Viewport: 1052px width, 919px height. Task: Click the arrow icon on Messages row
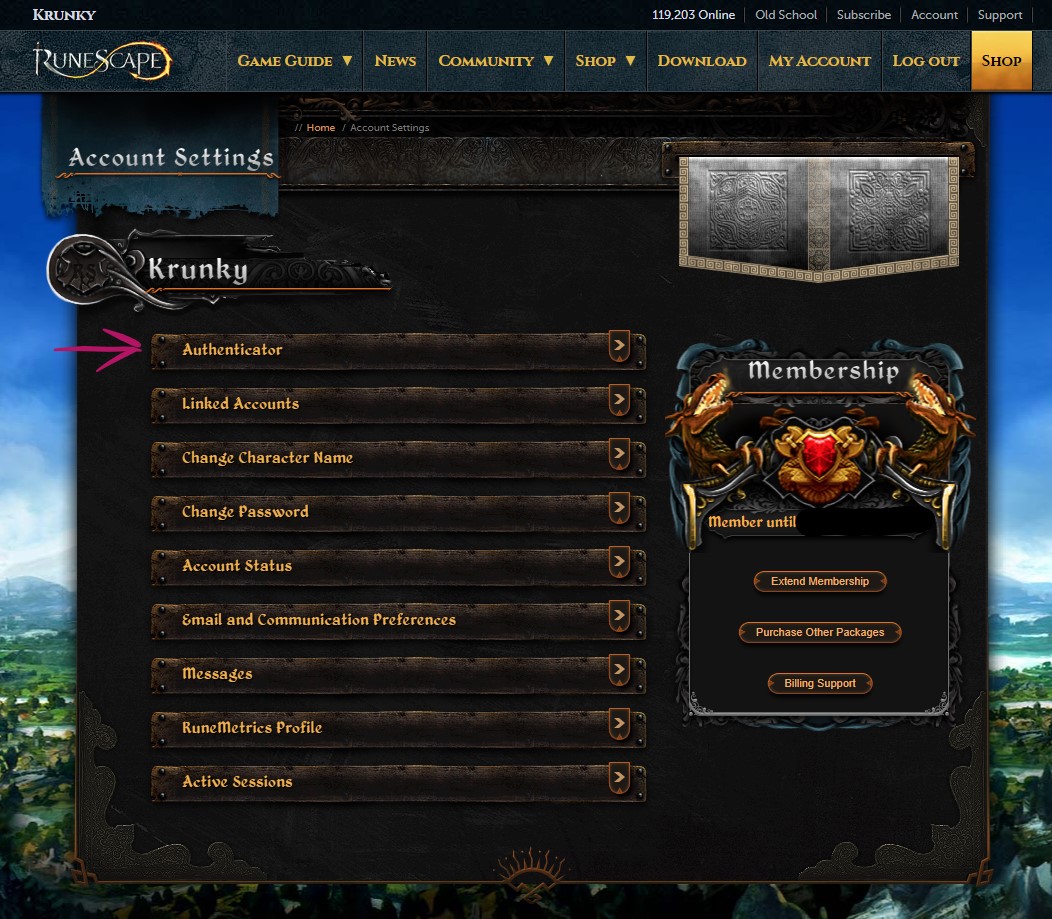pyautogui.click(x=619, y=669)
